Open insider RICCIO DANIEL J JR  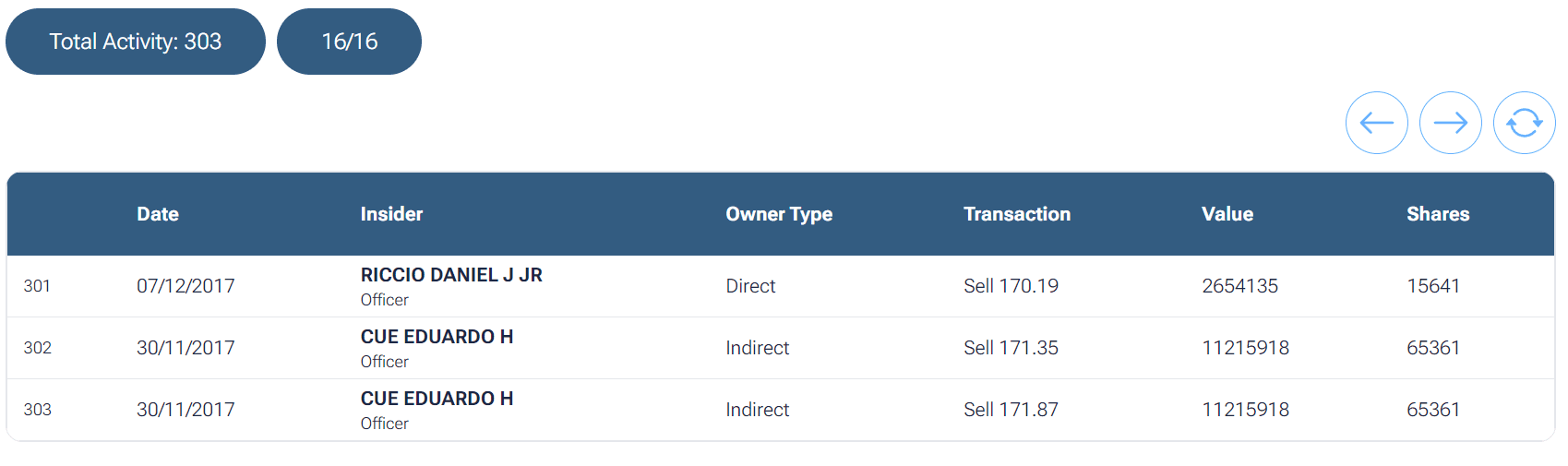[451, 275]
